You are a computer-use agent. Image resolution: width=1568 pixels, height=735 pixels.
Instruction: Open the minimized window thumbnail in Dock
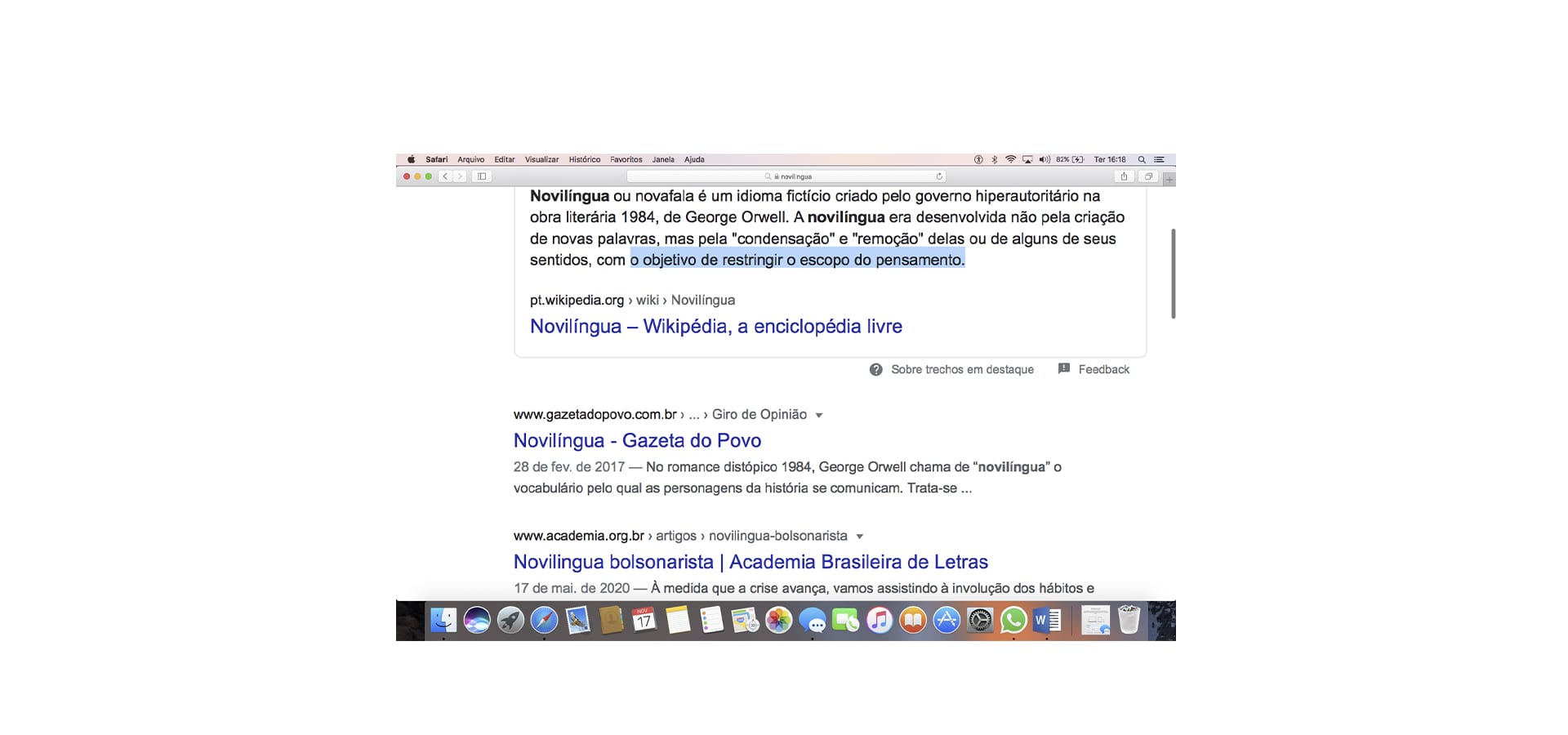[1095, 621]
